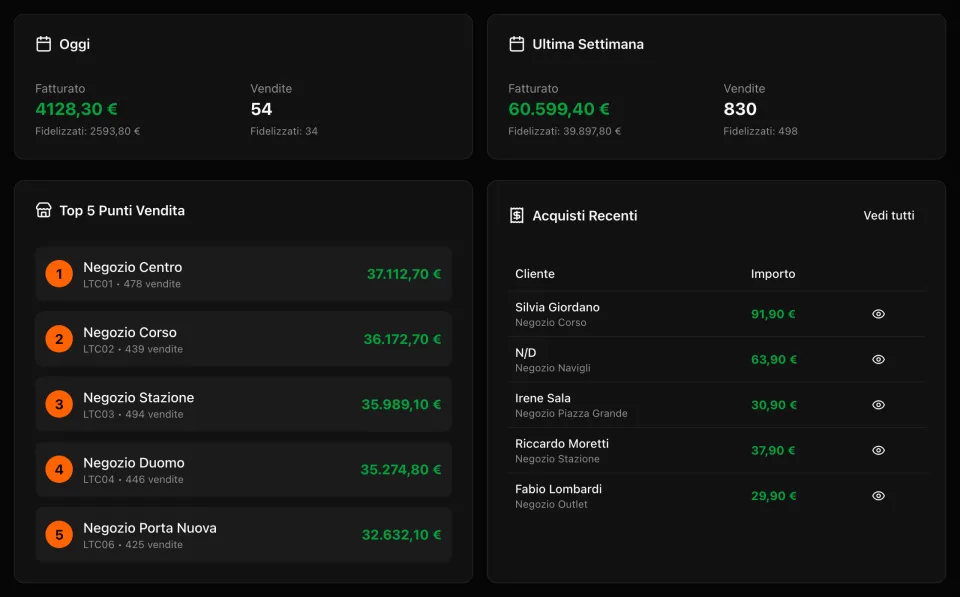The height and width of the screenshot is (597, 960).
Task: View Fabio Lombardi purchase via eye icon
Action: tap(879, 496)
